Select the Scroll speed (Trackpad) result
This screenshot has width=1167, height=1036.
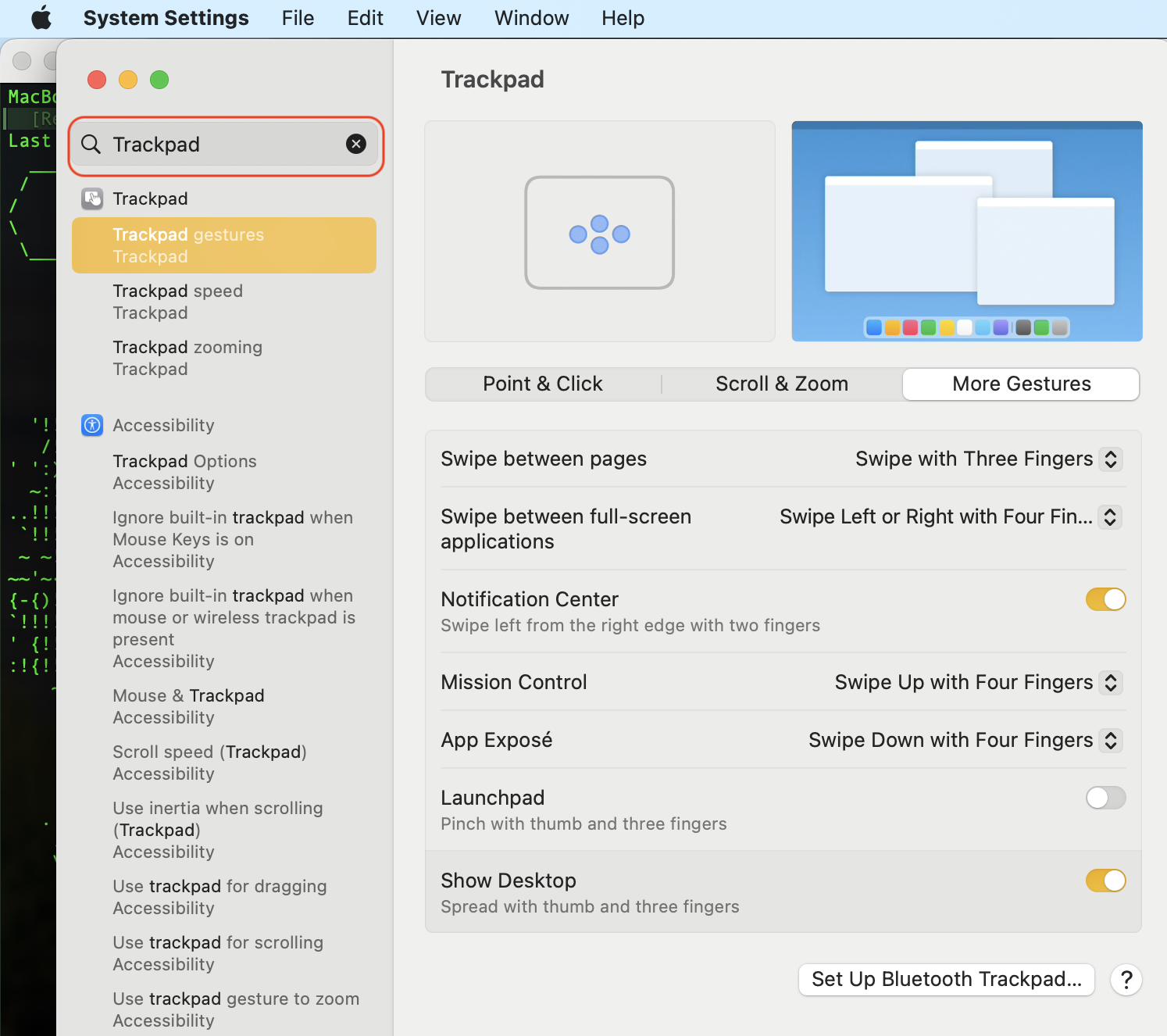(224, 763)
